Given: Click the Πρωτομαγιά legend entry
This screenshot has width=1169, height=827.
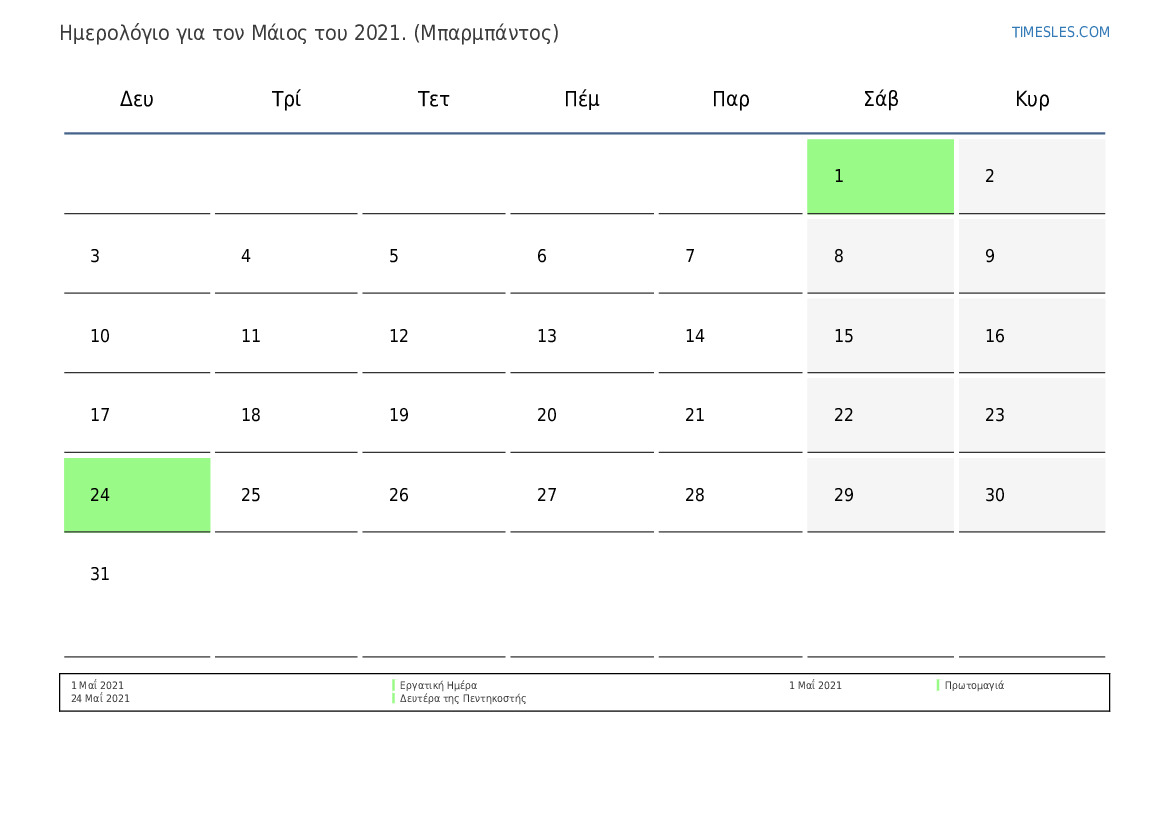Looking at the screenshot, I should pyautogui.click(x=974, y=685).
